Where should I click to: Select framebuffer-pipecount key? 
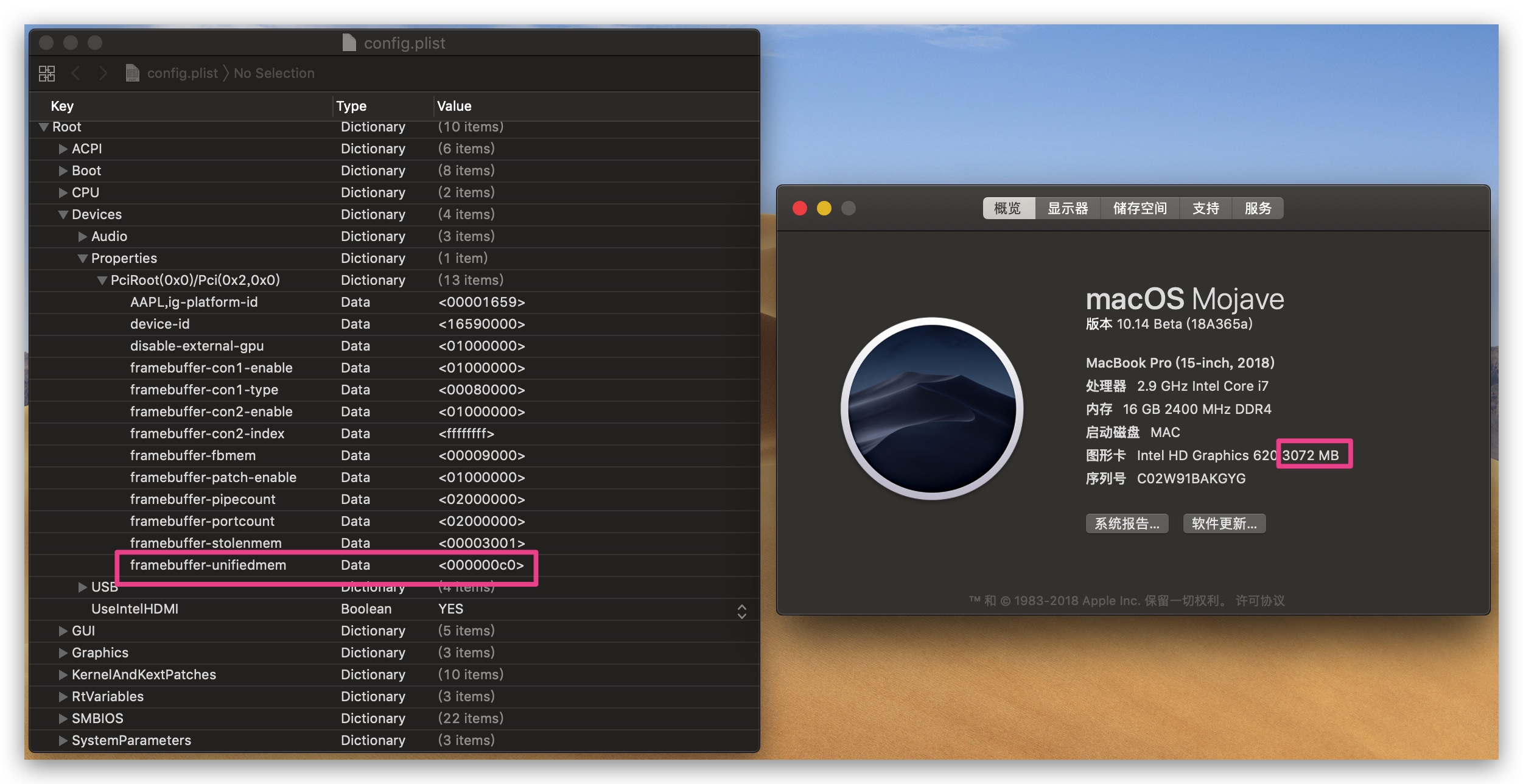coord(203,500)
